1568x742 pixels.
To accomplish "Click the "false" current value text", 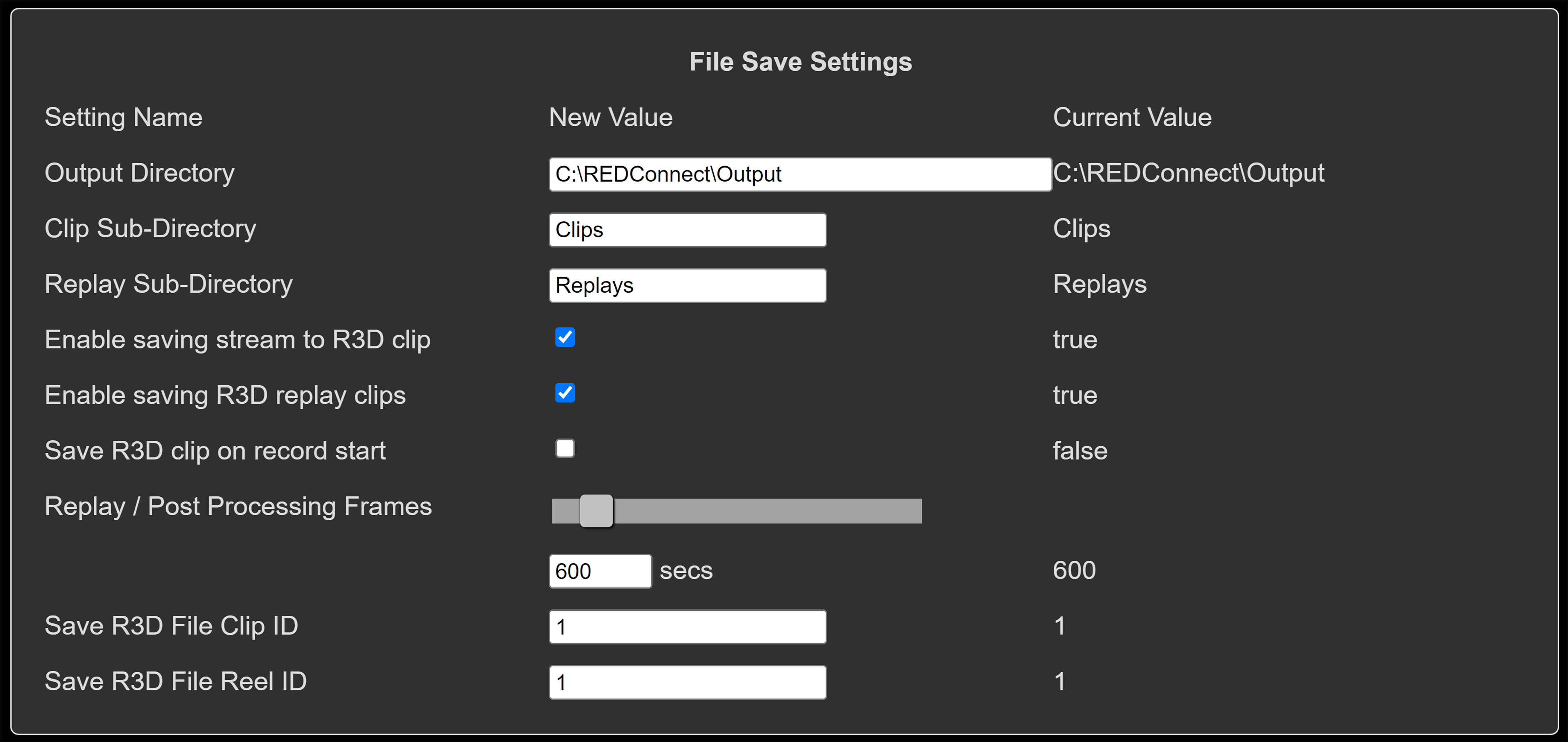I will (x=1080, y=451).
